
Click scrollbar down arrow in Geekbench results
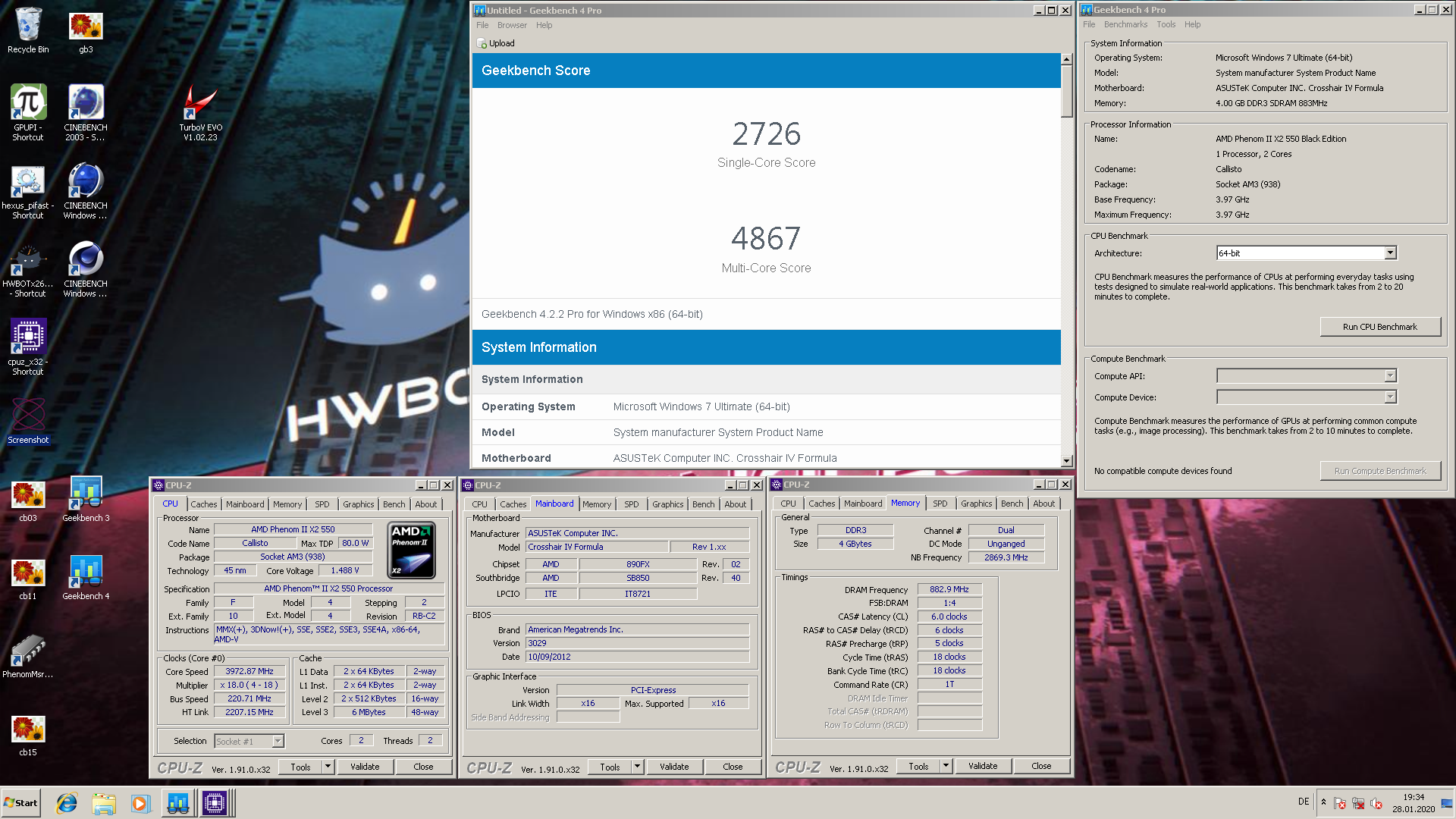1067,460
